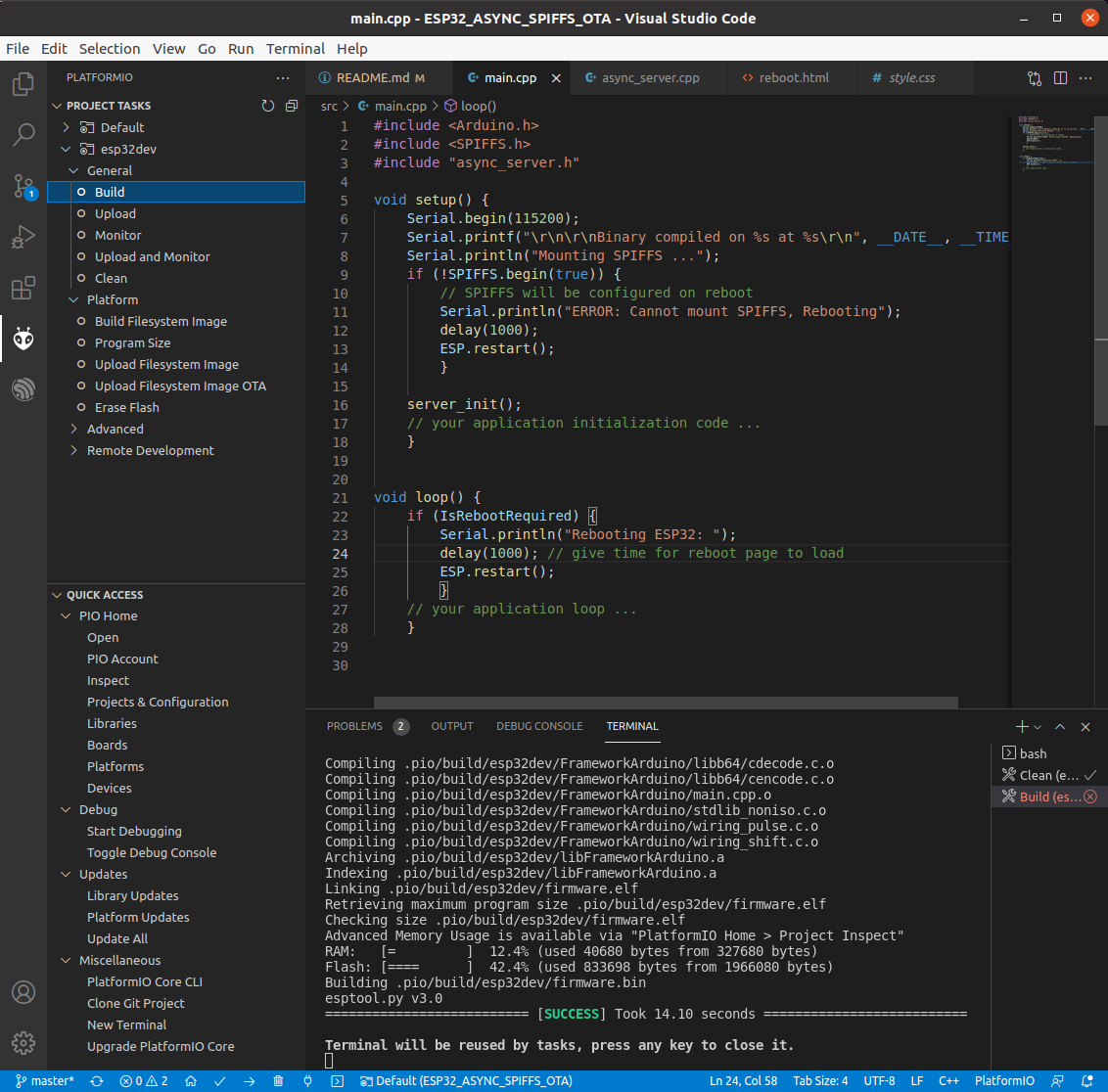This screenshot has width=1108, height=1092.
Task: Run the Upload and Monitor task
Action: pyautogui.click(x=176, y=256)
